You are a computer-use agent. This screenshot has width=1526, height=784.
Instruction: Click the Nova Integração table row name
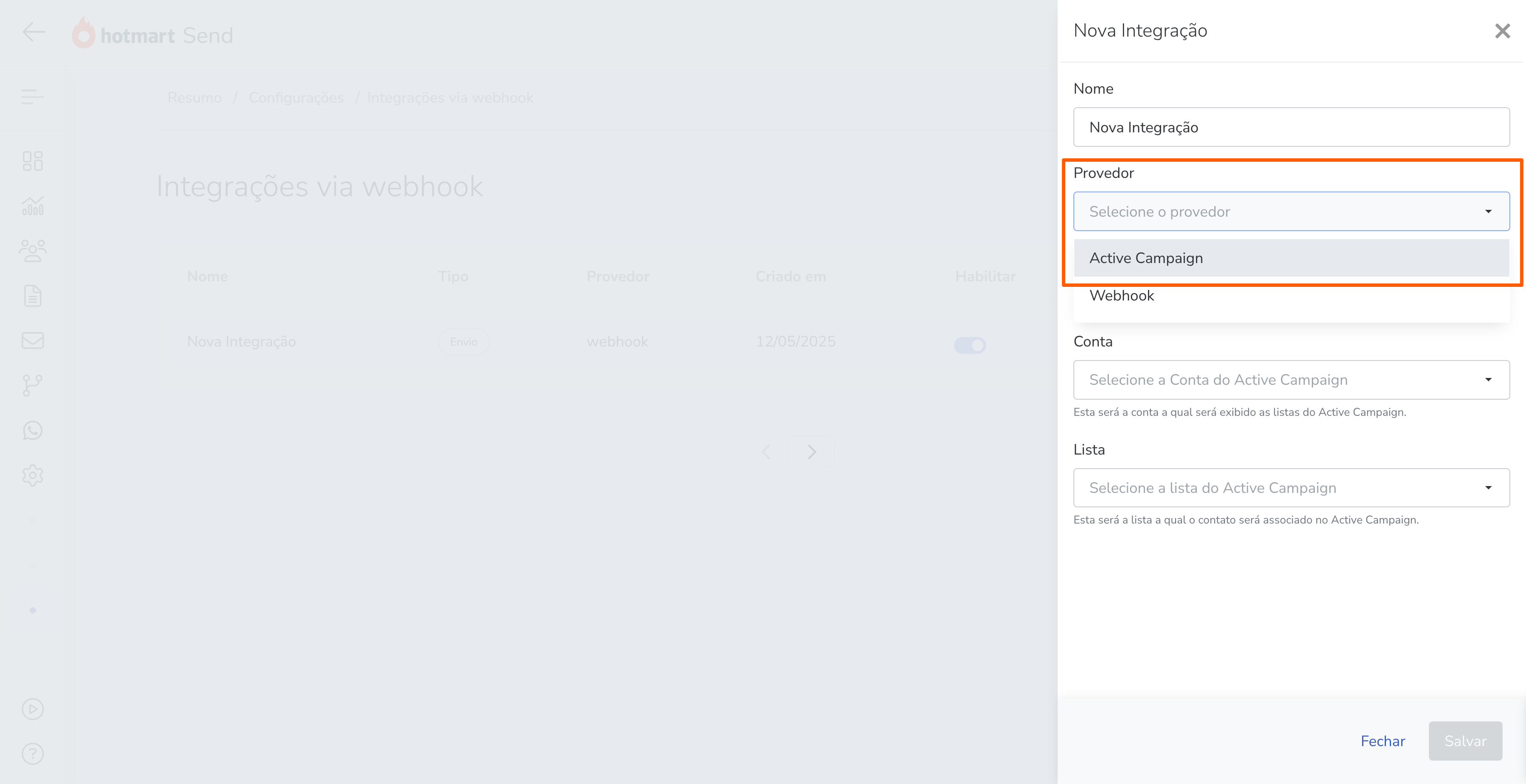coord(241,342)
